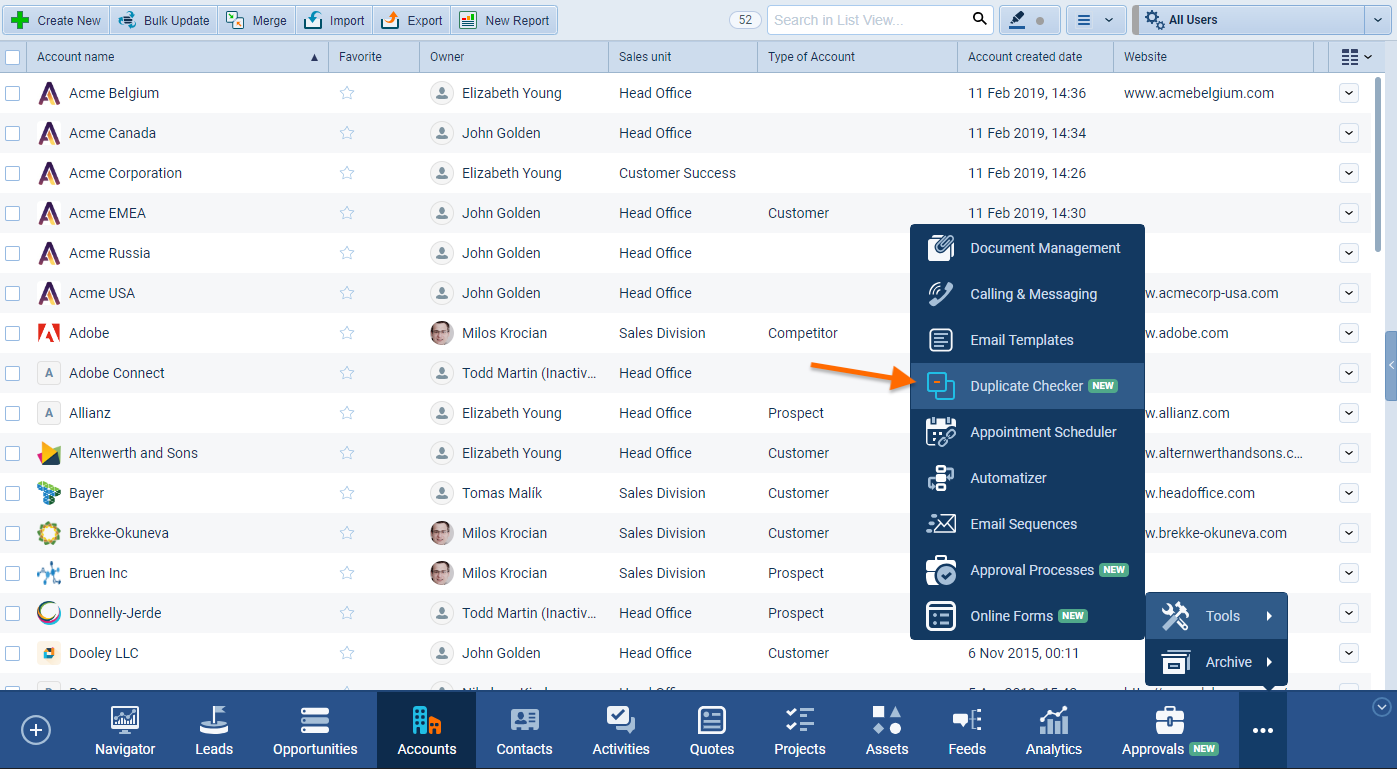Favorite Acme Belgium with its star
This screenshot has width=1397, height=769.
click(346, 93)
